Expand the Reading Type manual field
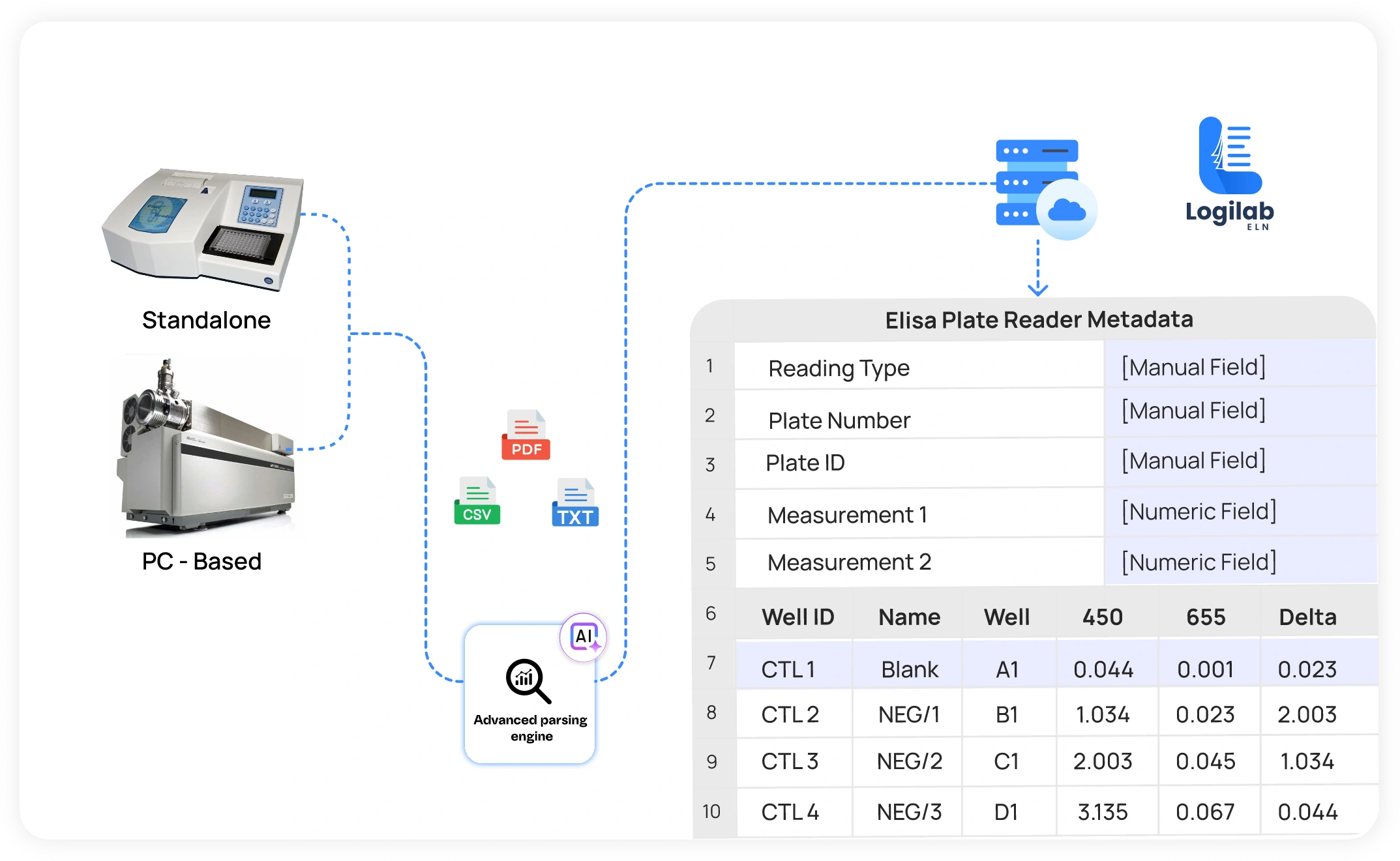 tap(1192, 367)
